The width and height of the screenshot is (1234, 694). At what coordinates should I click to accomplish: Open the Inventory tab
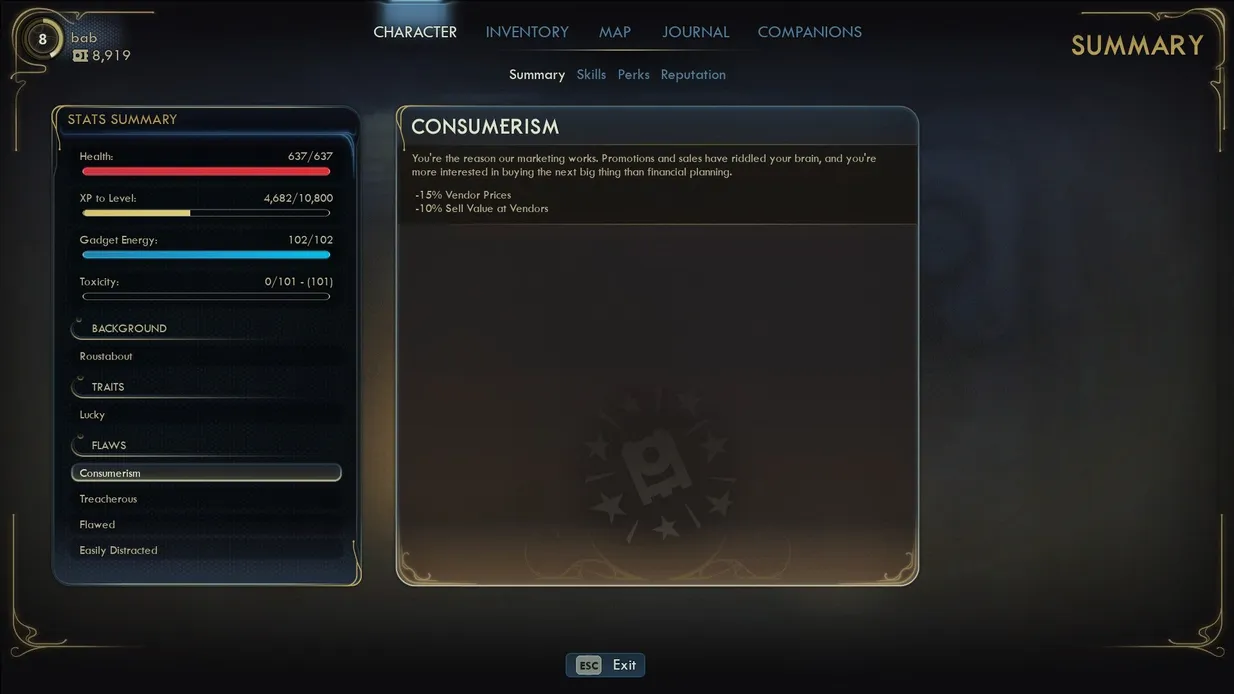(527, 32)
